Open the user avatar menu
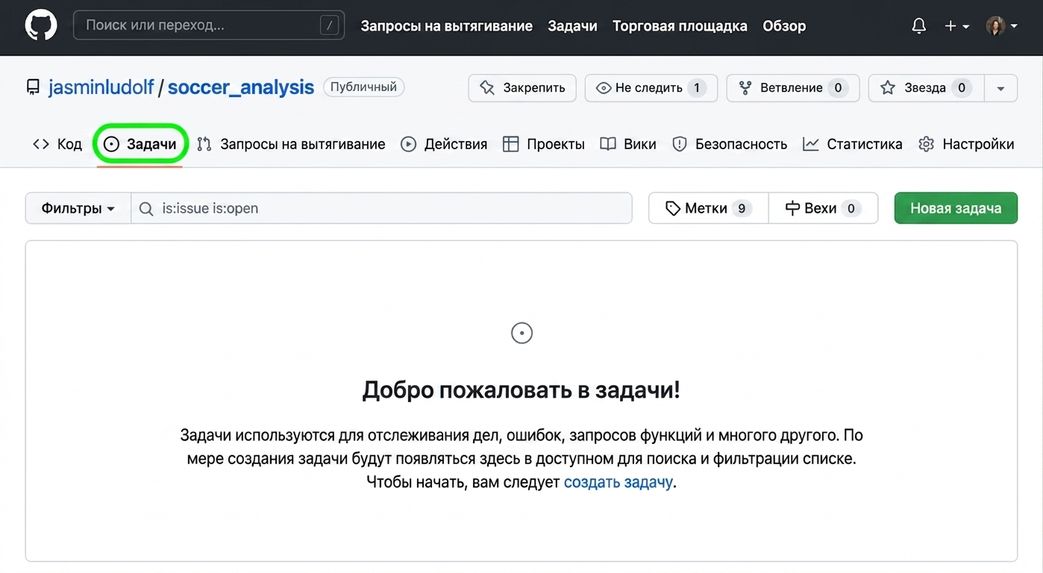The image size is (1043, 573). click(x=1002, y=26)
